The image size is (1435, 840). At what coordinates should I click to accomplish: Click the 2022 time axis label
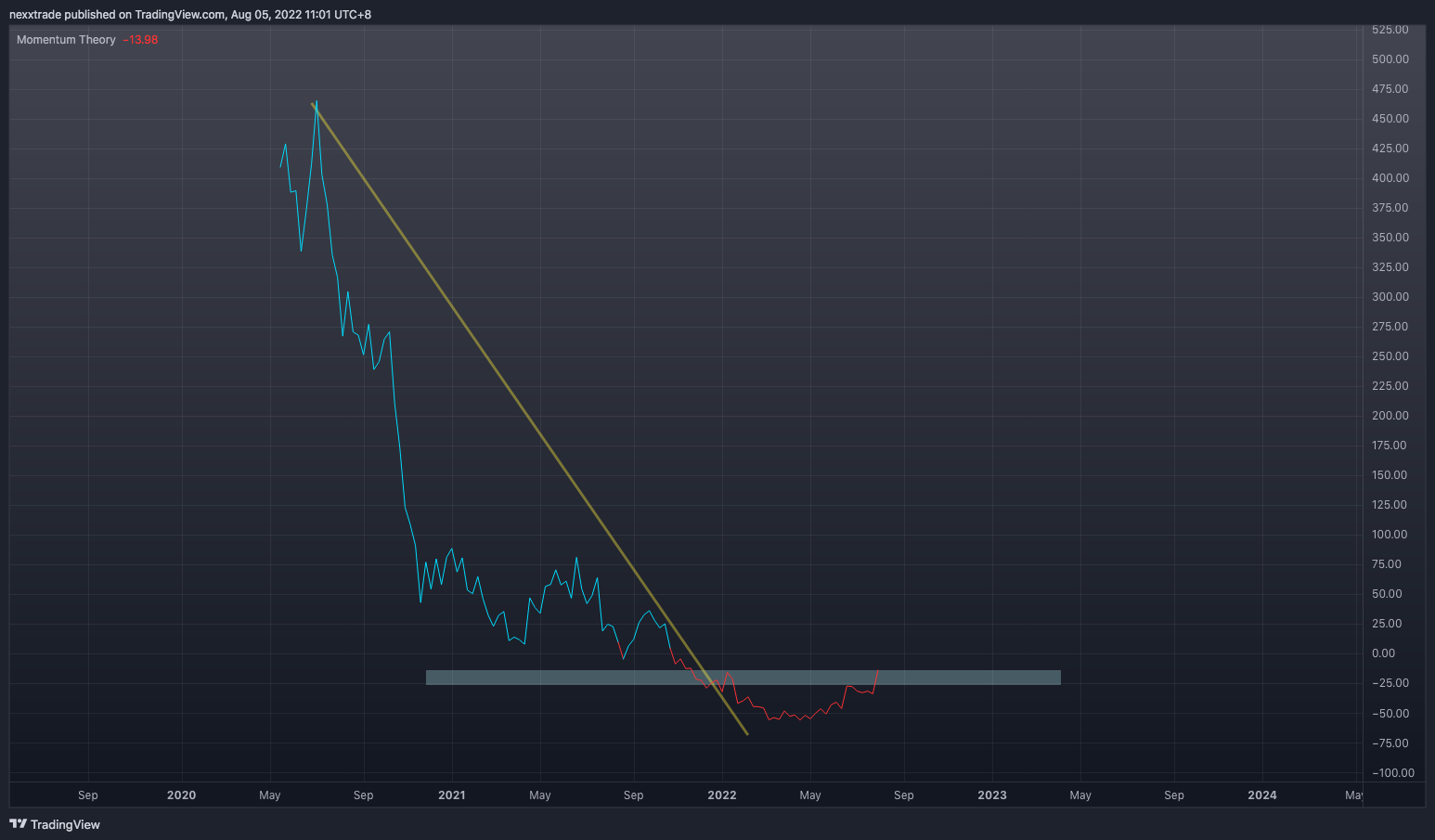722,795
